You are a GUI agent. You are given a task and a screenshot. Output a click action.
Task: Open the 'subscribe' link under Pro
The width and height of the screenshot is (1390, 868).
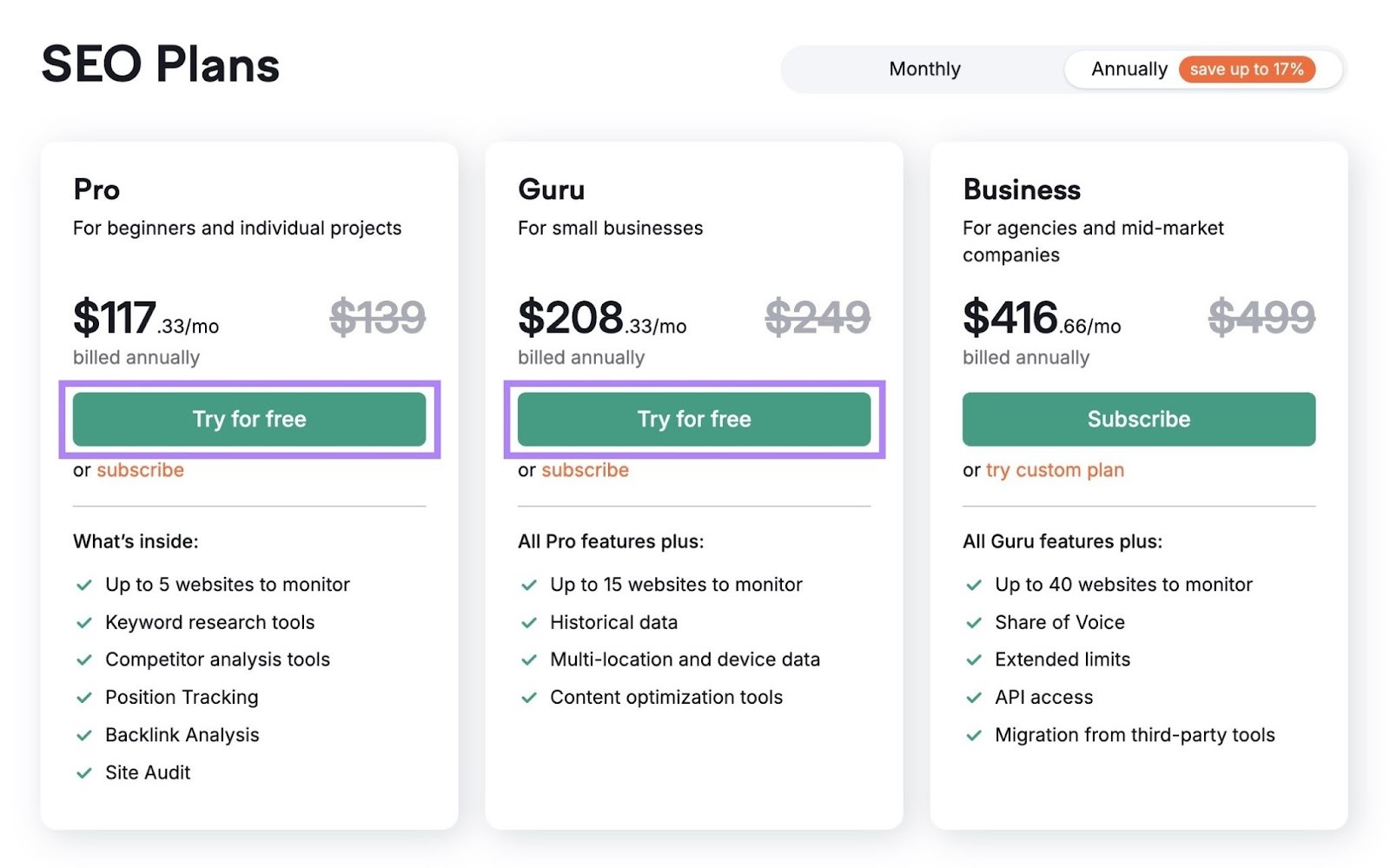(140, 470)
